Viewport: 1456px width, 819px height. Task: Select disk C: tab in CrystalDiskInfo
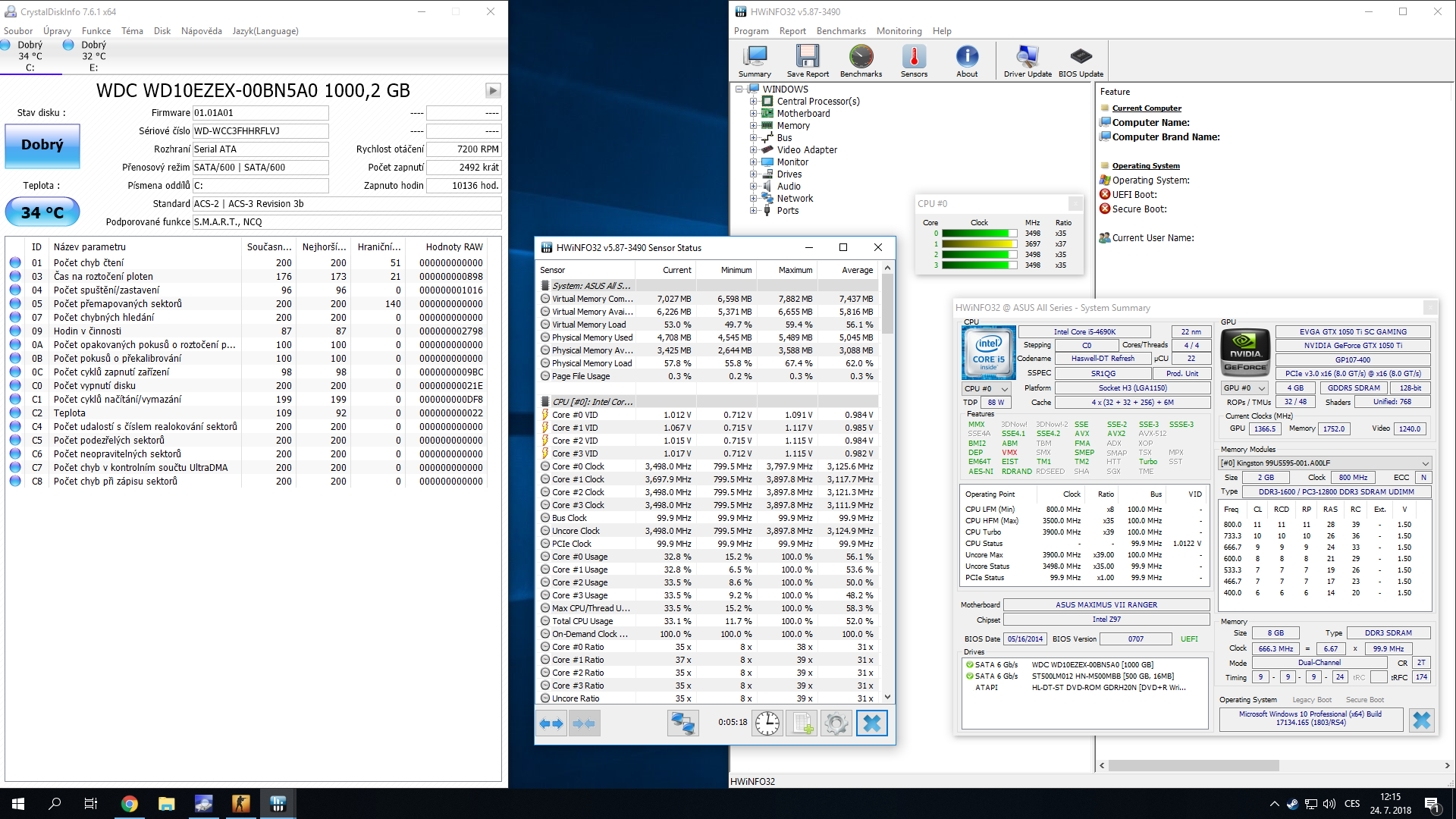pyautogui.click(x=30, y=56)
